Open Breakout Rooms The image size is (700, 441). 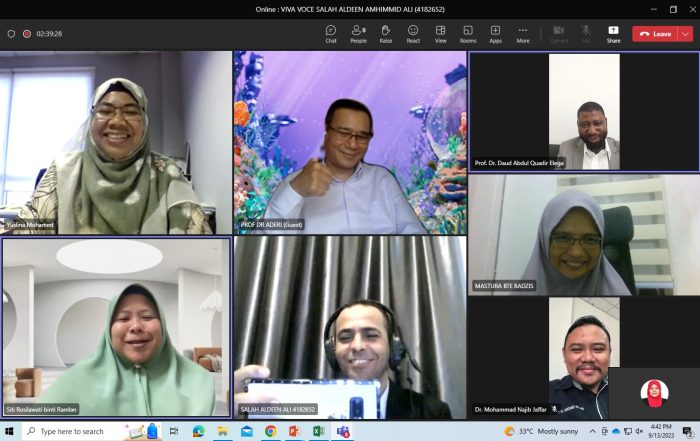point(468,33)
